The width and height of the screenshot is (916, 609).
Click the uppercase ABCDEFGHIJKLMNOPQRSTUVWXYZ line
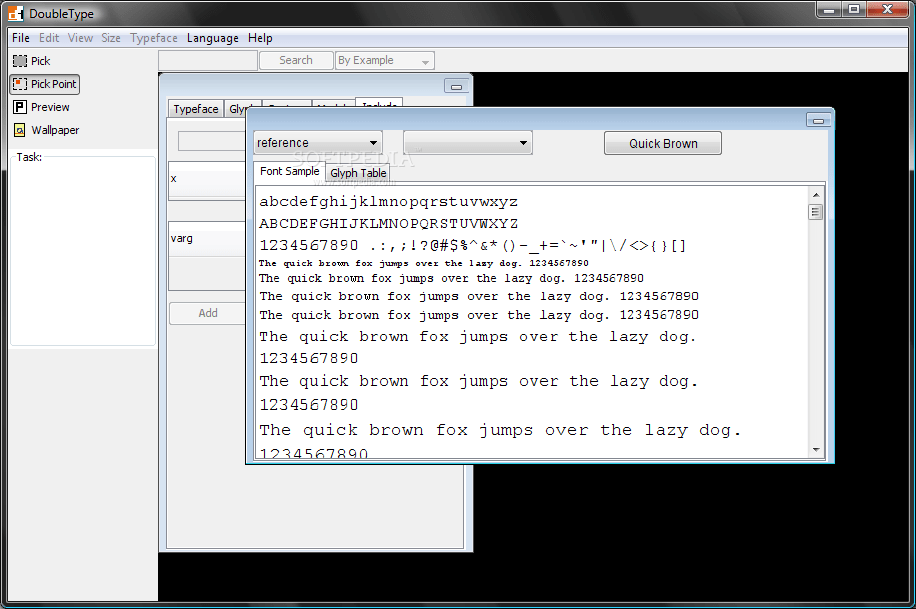pos(388,224)
